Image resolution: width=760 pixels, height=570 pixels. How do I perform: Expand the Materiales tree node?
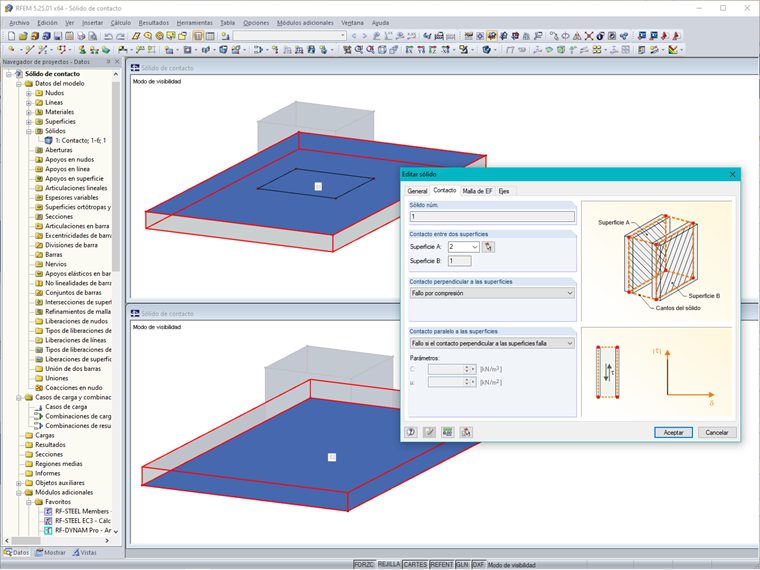click(29, 112)
